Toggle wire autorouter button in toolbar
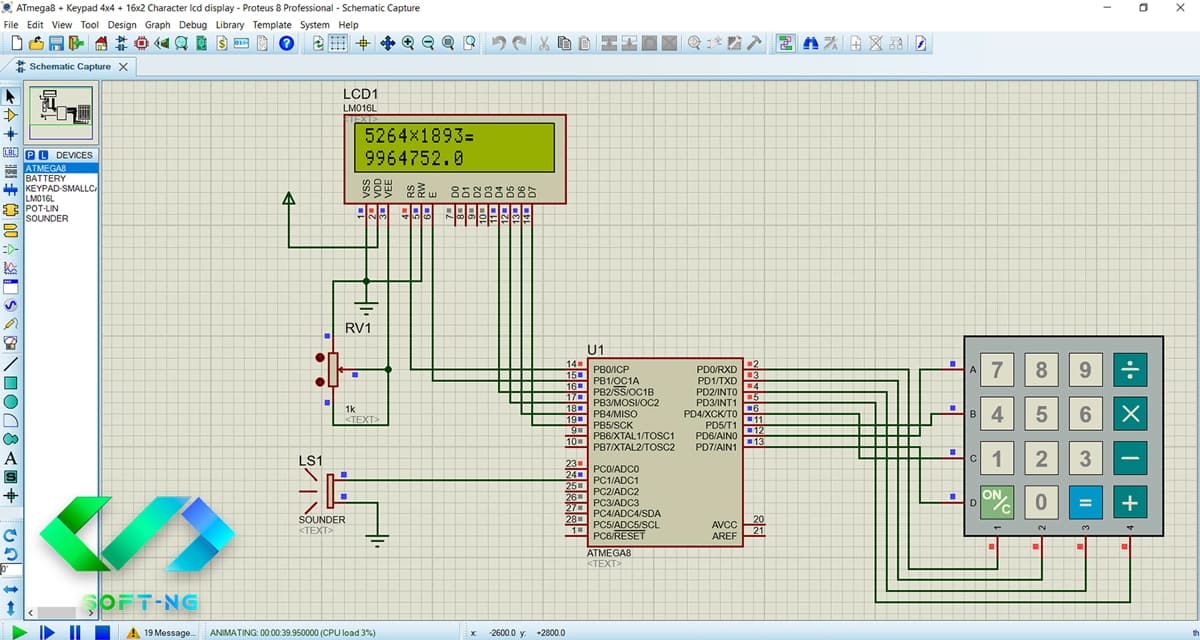This screenshot has width=1200, height=640. click(x=786, y=43)
